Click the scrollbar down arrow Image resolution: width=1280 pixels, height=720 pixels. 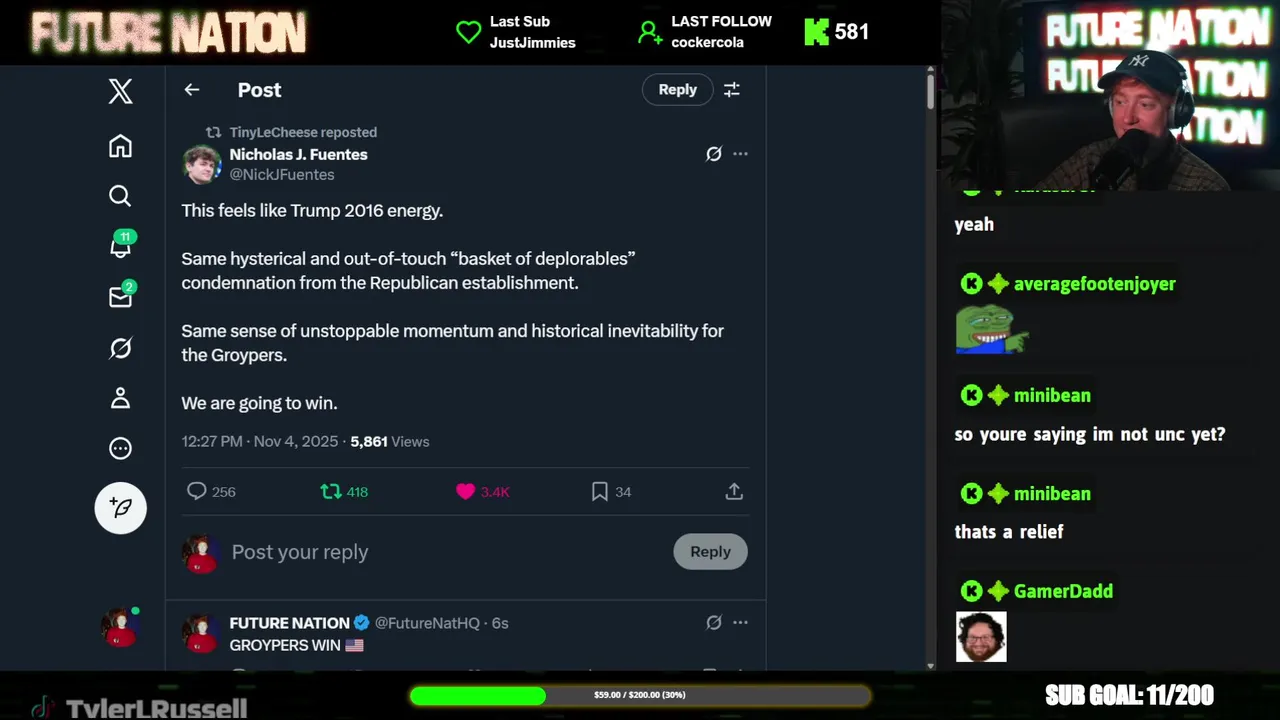coord(931,665)
